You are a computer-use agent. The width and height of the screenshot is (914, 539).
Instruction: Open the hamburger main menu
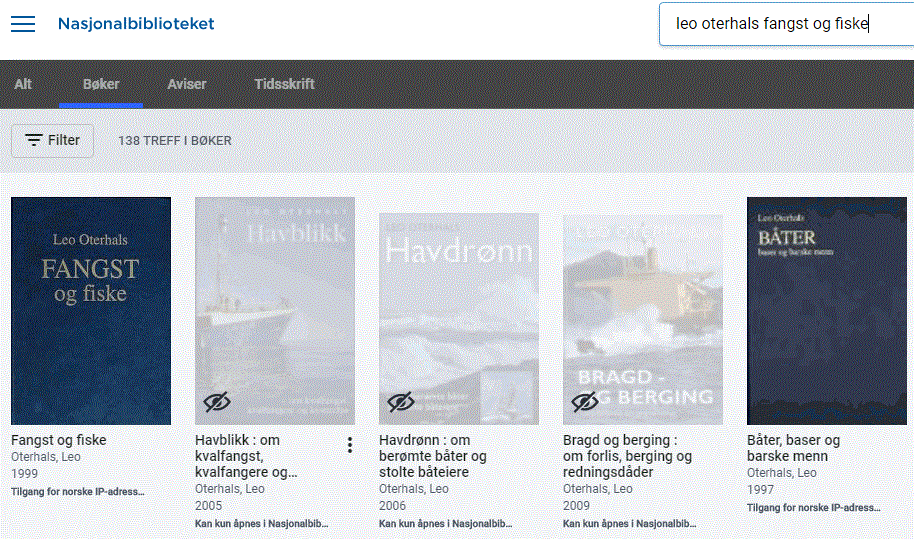(x=23, y=24)
